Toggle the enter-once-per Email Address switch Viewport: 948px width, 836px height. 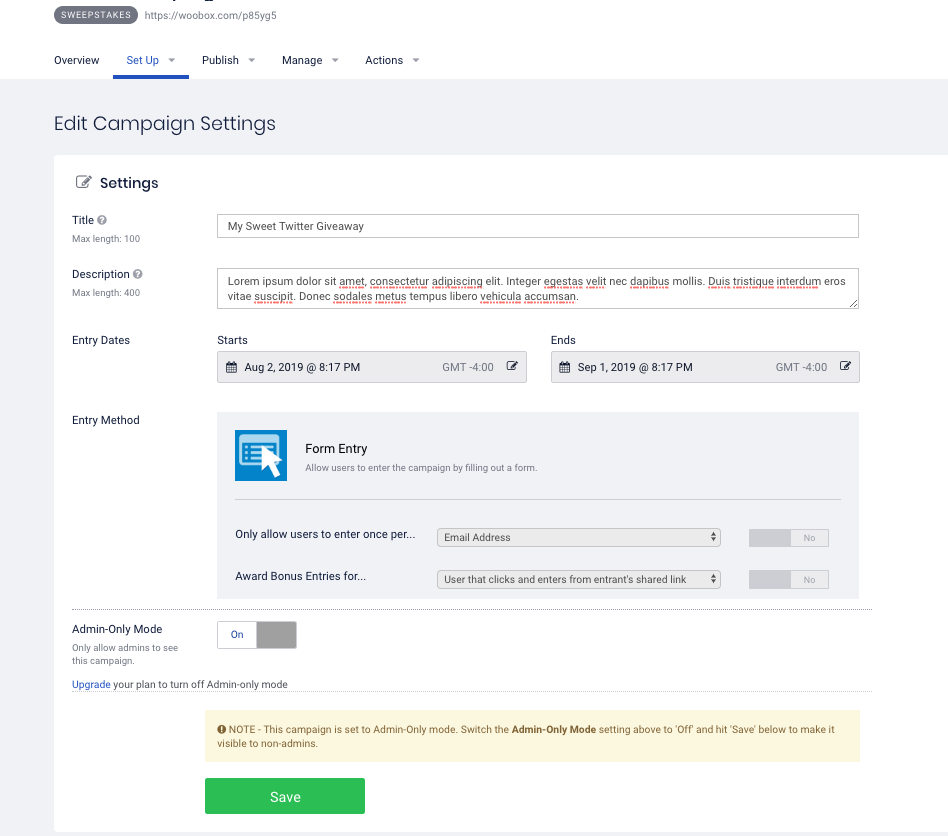pos(788,537)
